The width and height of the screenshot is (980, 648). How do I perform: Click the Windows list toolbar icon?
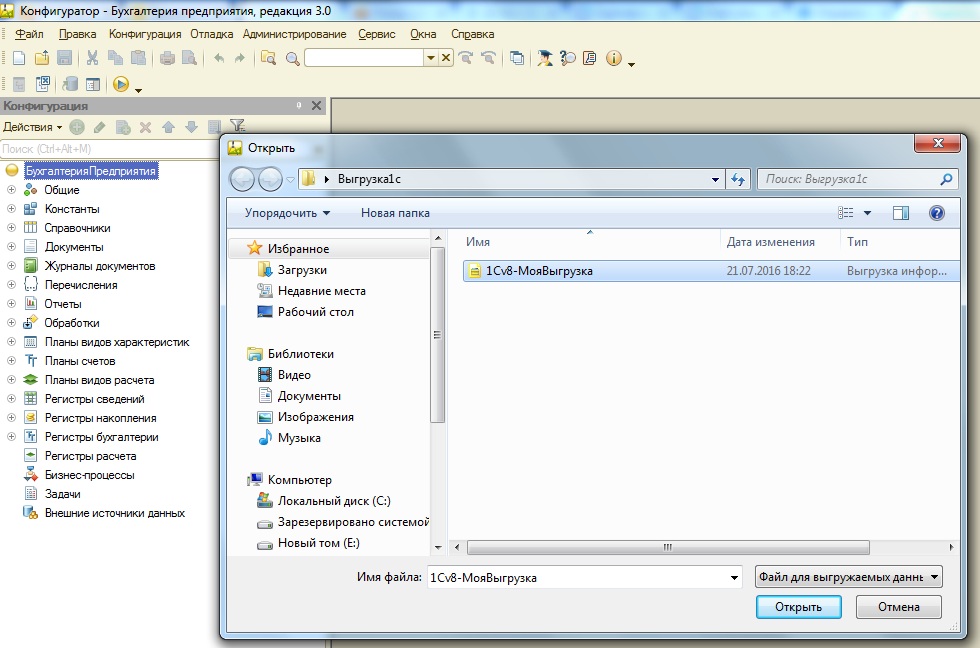[517, 58]
